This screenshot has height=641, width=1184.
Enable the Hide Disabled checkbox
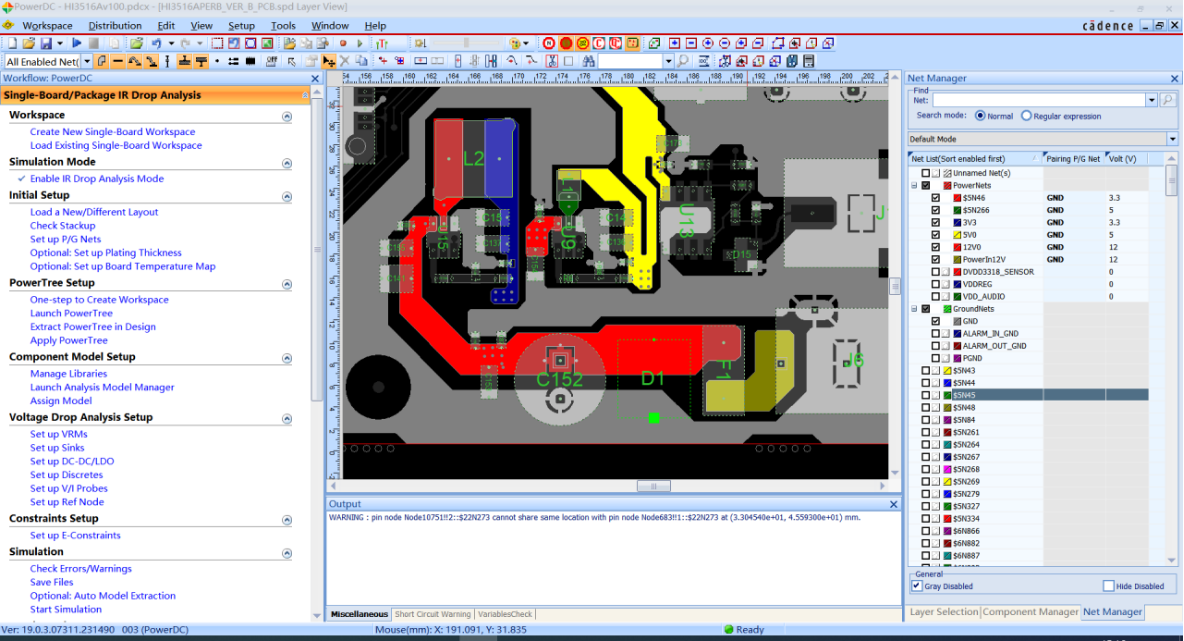tap(1108, 586)
